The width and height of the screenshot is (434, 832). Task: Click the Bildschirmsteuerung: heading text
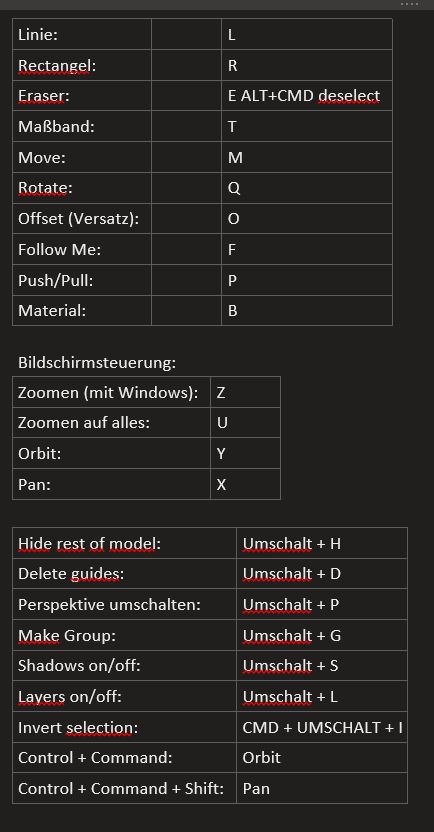coord(97,363)
